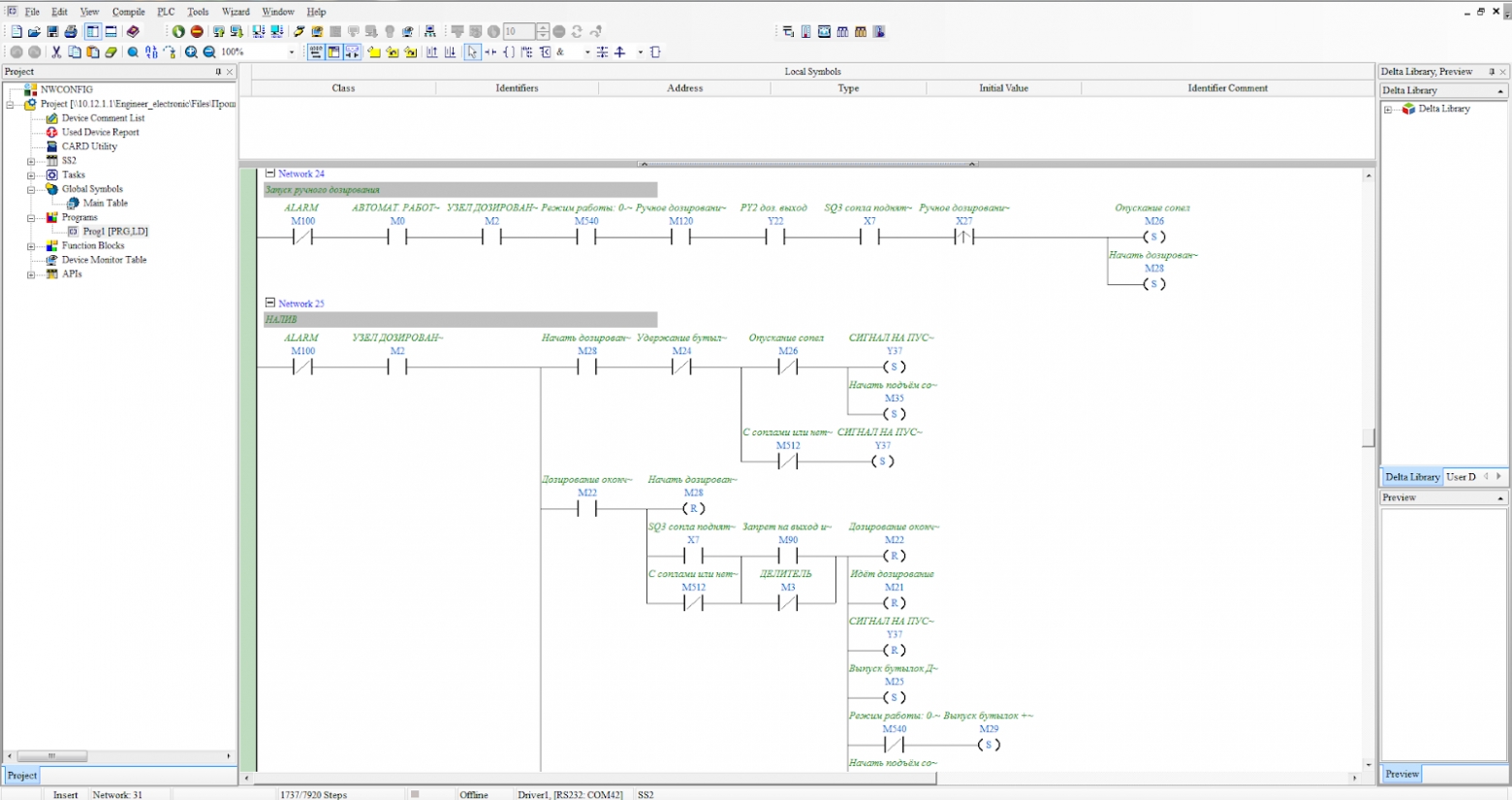Select Prog1 [PRG,LD] in project tree

pos(115,232)
